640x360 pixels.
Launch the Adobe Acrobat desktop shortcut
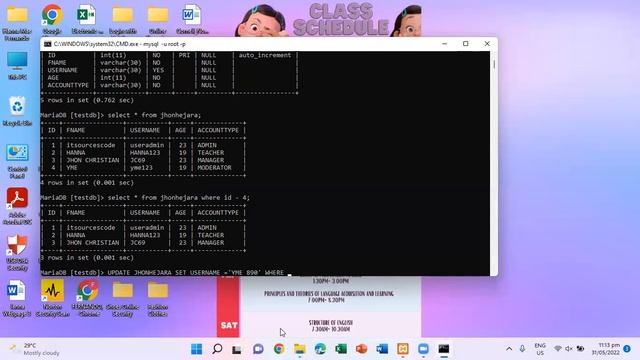pos(17,206)
